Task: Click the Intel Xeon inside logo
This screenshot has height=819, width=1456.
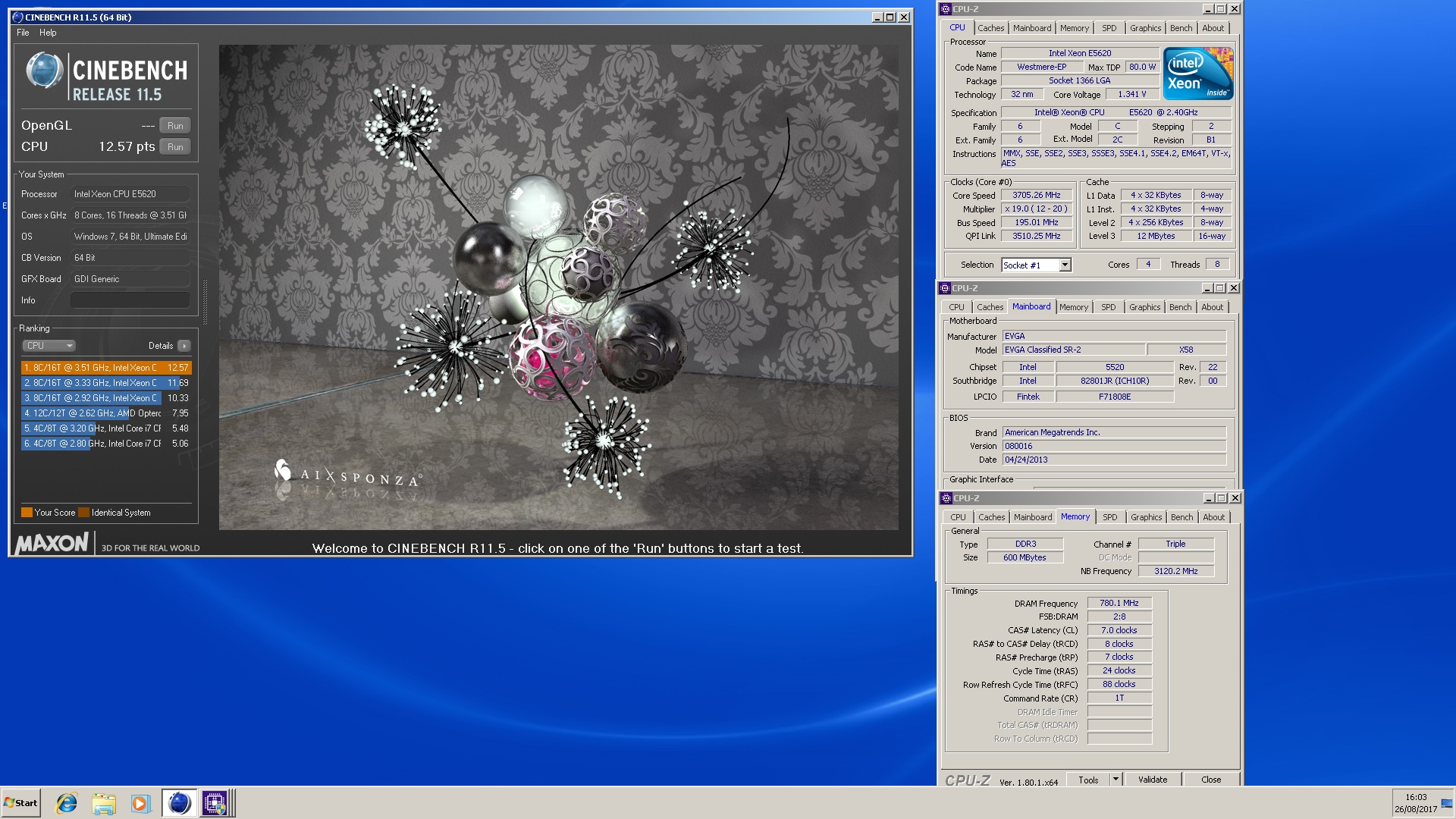Action: [x=1198, y=74]
